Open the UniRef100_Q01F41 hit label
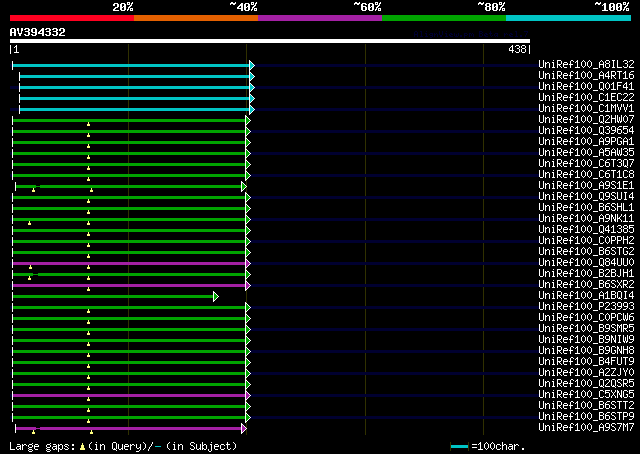The image size is (640, 454). [586, 86]
